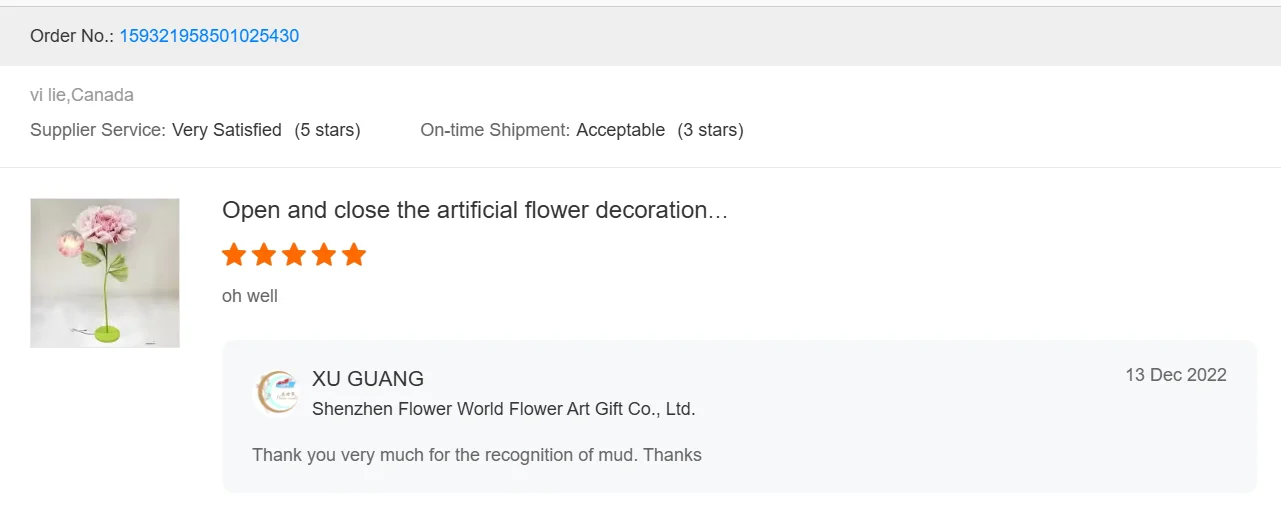Click the pink flower product thumbnail
This screenshot has width=1281, height=522.
(x=105, y=273)
